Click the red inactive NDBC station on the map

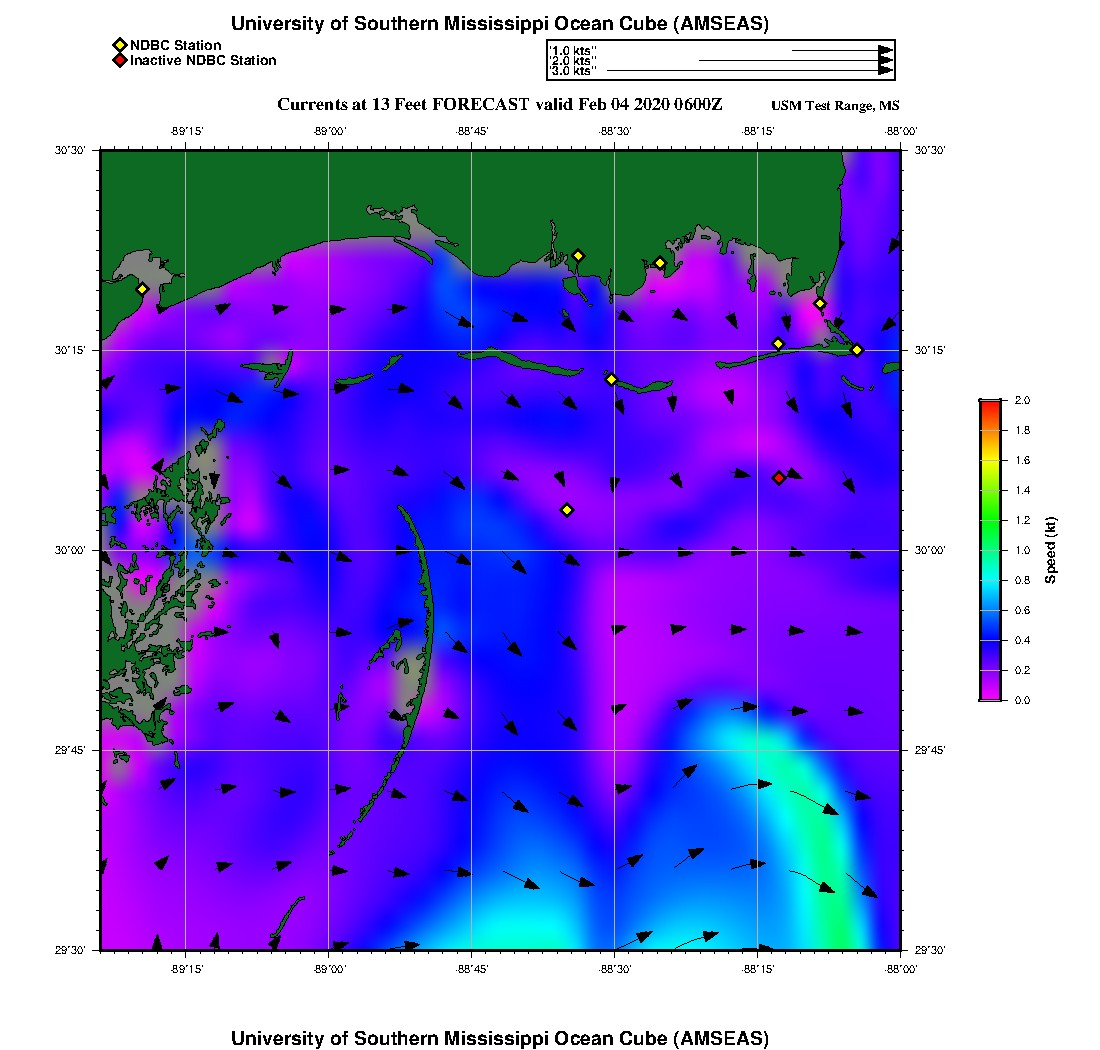[779, 478]
